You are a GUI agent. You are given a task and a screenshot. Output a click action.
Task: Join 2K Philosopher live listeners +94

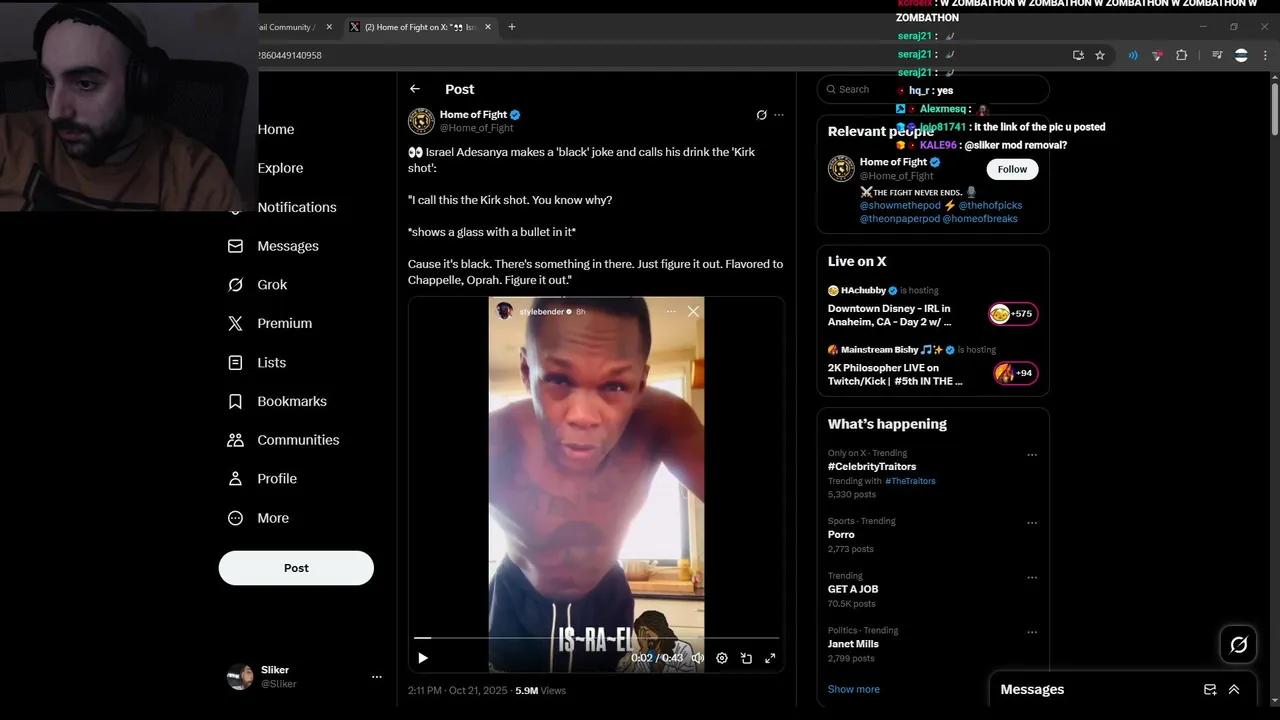[x=1015, y=373]
